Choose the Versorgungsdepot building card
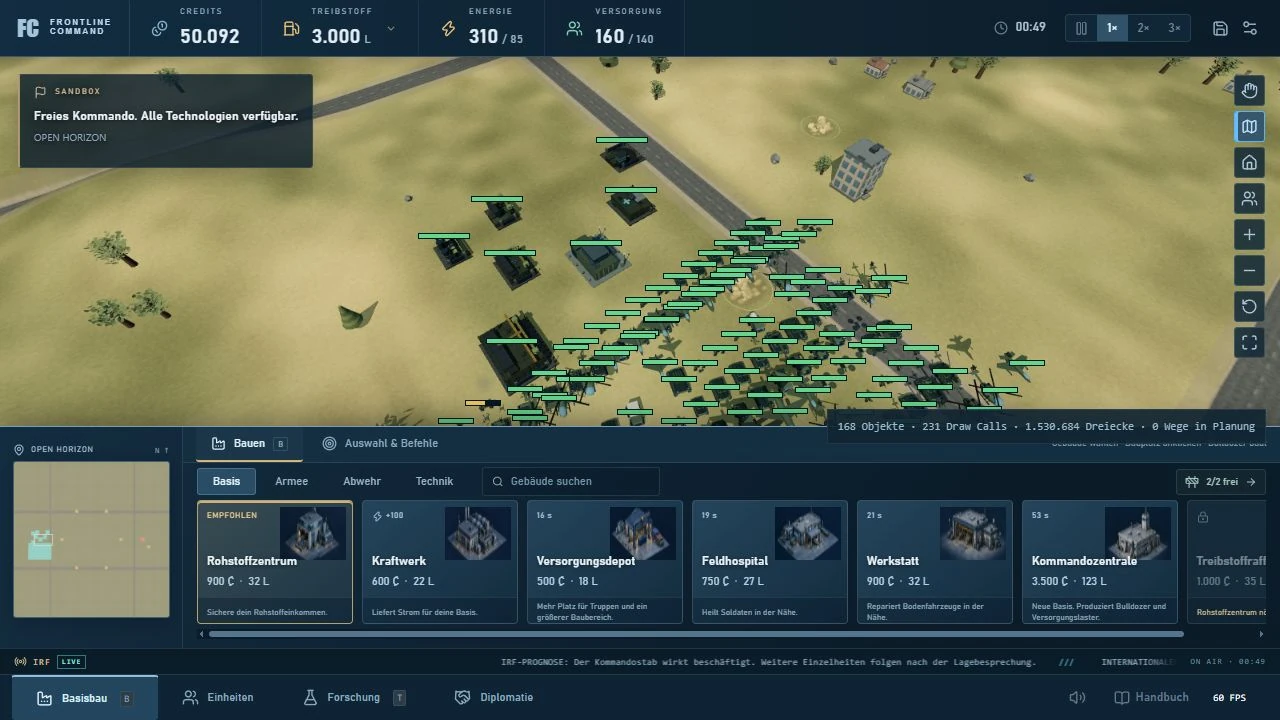The image size is (1280, 720). (x=605, y=562)
